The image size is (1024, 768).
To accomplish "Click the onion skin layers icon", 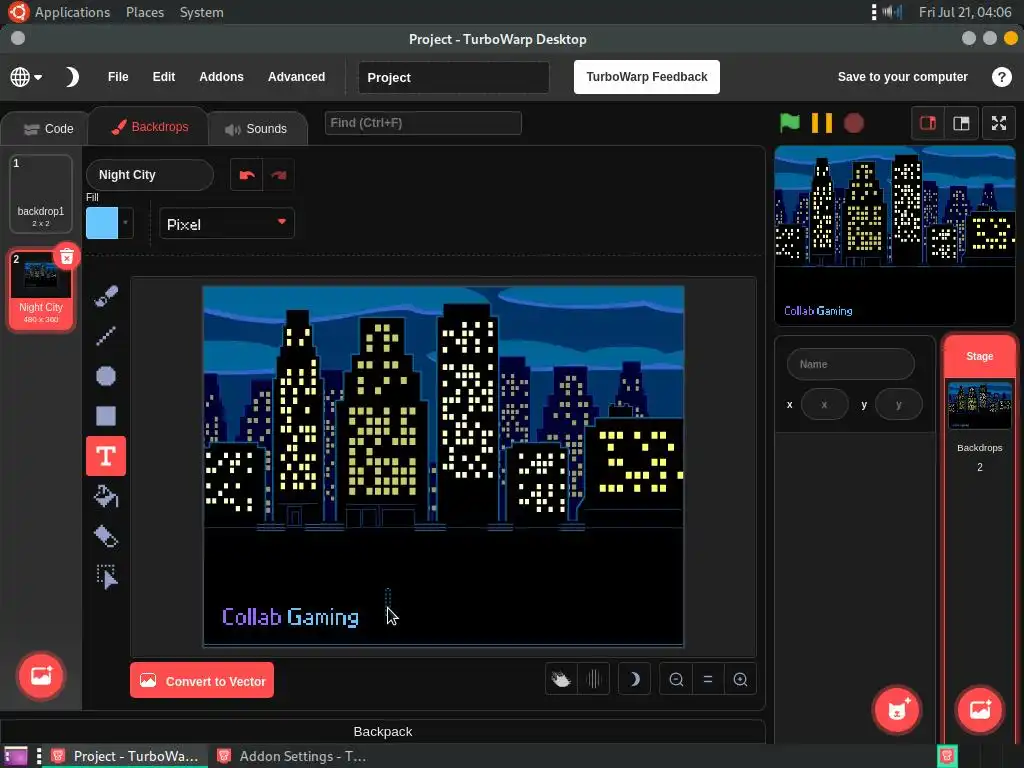I will click(593, 680).
